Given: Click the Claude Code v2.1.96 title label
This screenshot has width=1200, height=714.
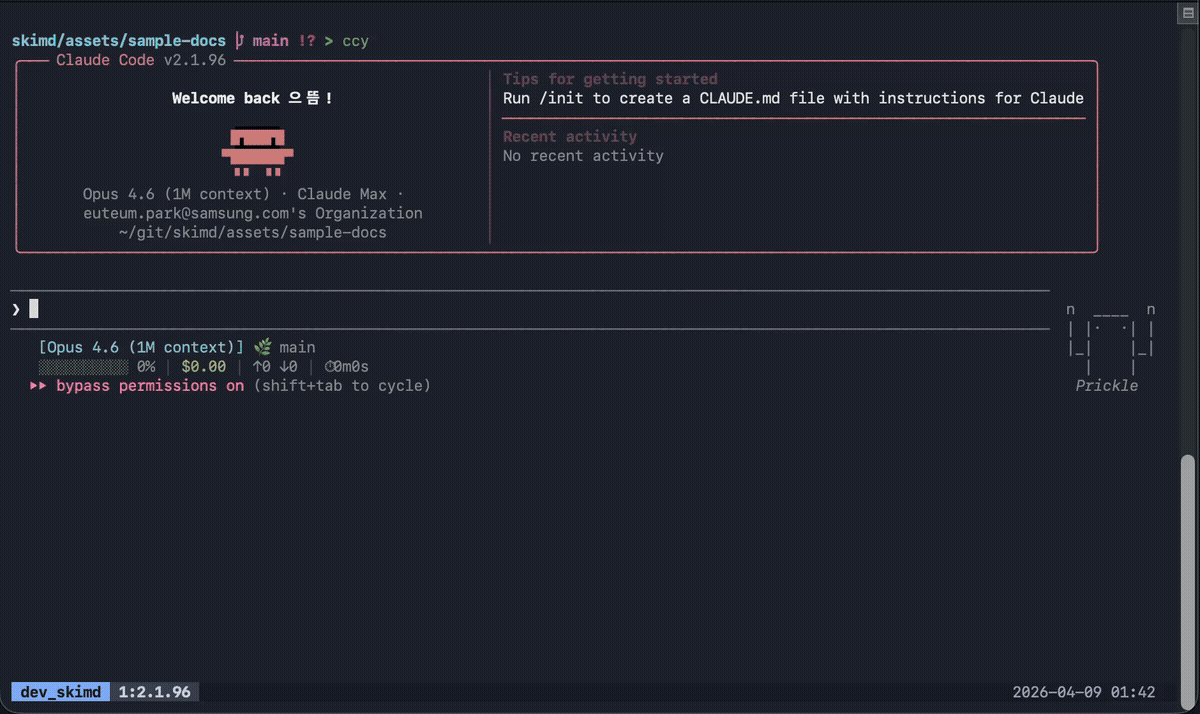Looking at the screenshot, I should tap(141, 60).
